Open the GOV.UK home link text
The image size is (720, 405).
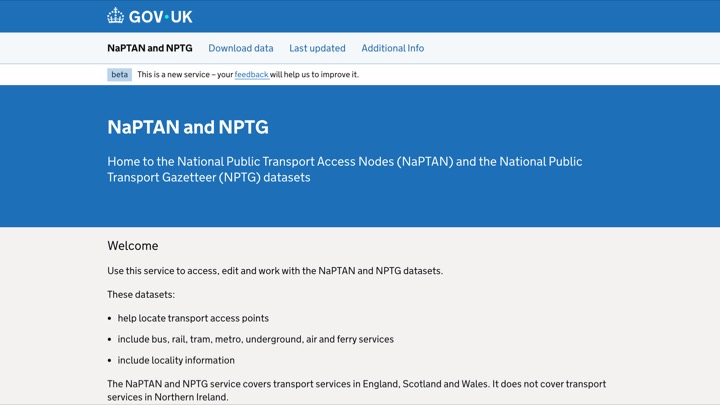[160, 17]
